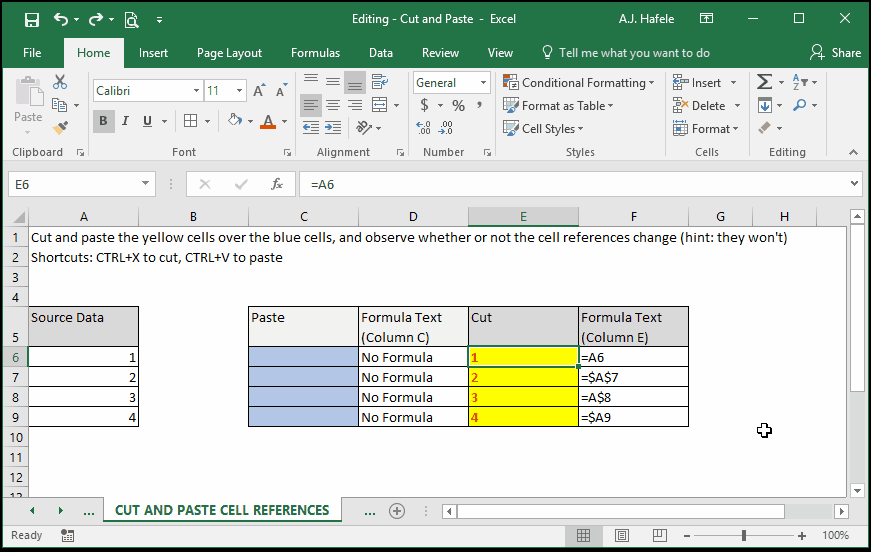Click the Cut scissors icon
871x552 pixels.
60,82
